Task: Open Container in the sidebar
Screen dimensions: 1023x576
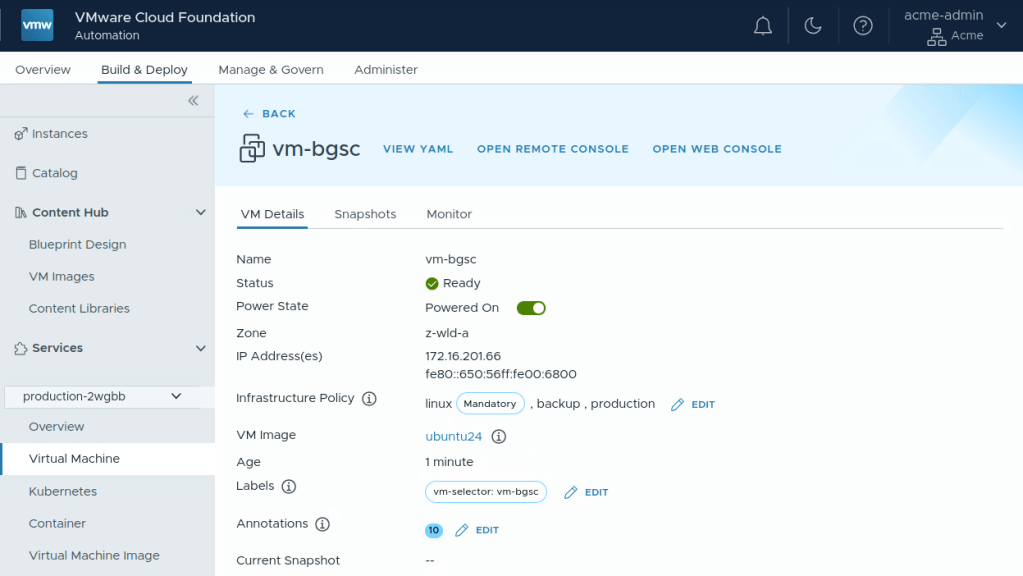Action: [57, 523]
